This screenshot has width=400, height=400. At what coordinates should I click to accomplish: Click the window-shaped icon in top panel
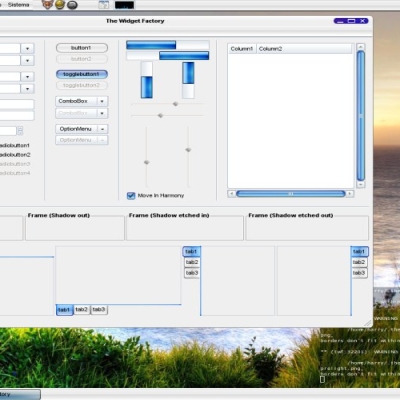(x=104, y=5)
